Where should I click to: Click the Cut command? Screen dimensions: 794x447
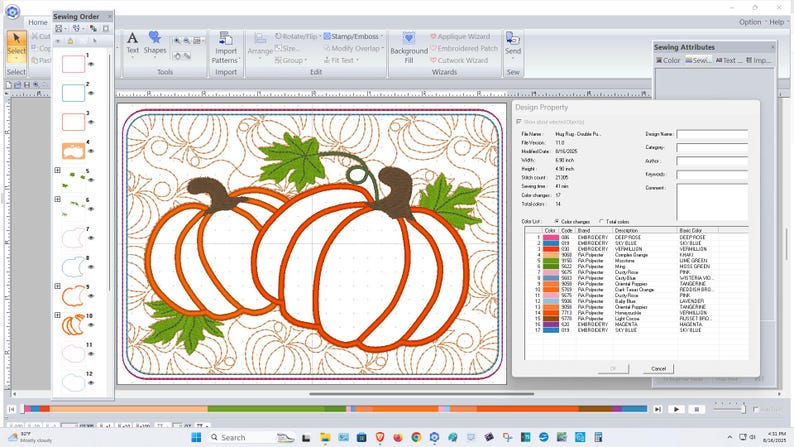click(41, 36)
